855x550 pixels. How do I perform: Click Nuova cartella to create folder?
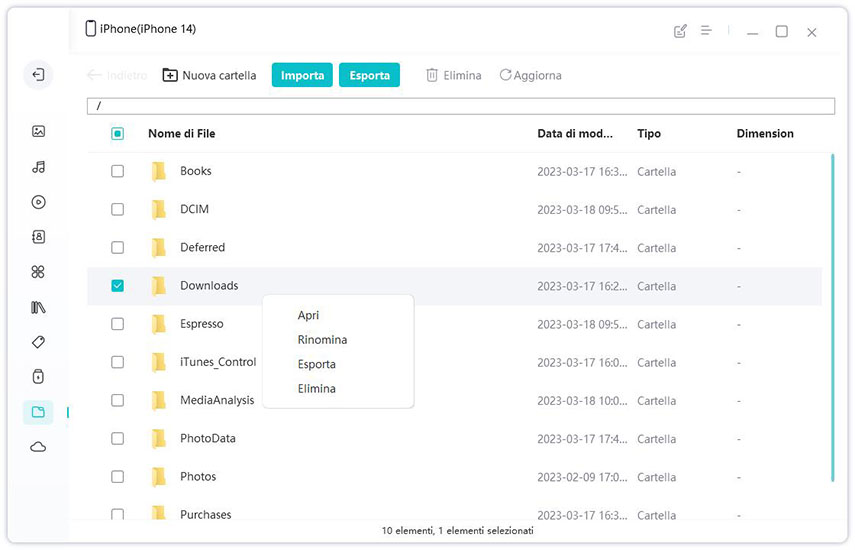[209, 76]
